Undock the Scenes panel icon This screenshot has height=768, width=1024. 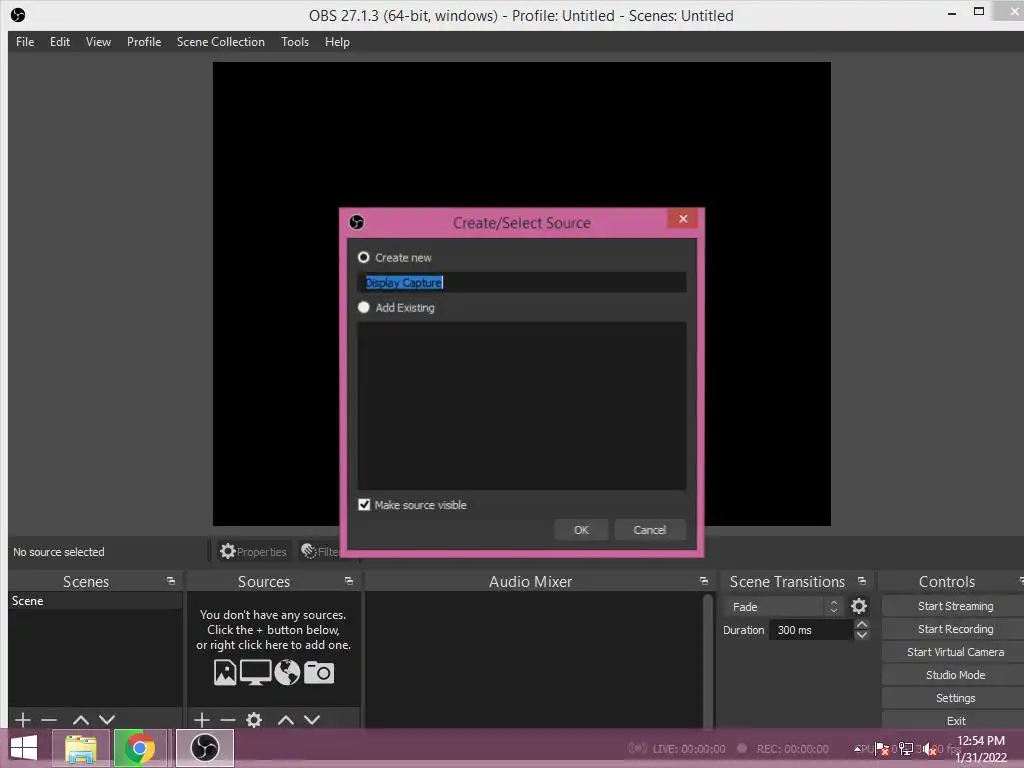pyautogui.click(x=171, y=581)
